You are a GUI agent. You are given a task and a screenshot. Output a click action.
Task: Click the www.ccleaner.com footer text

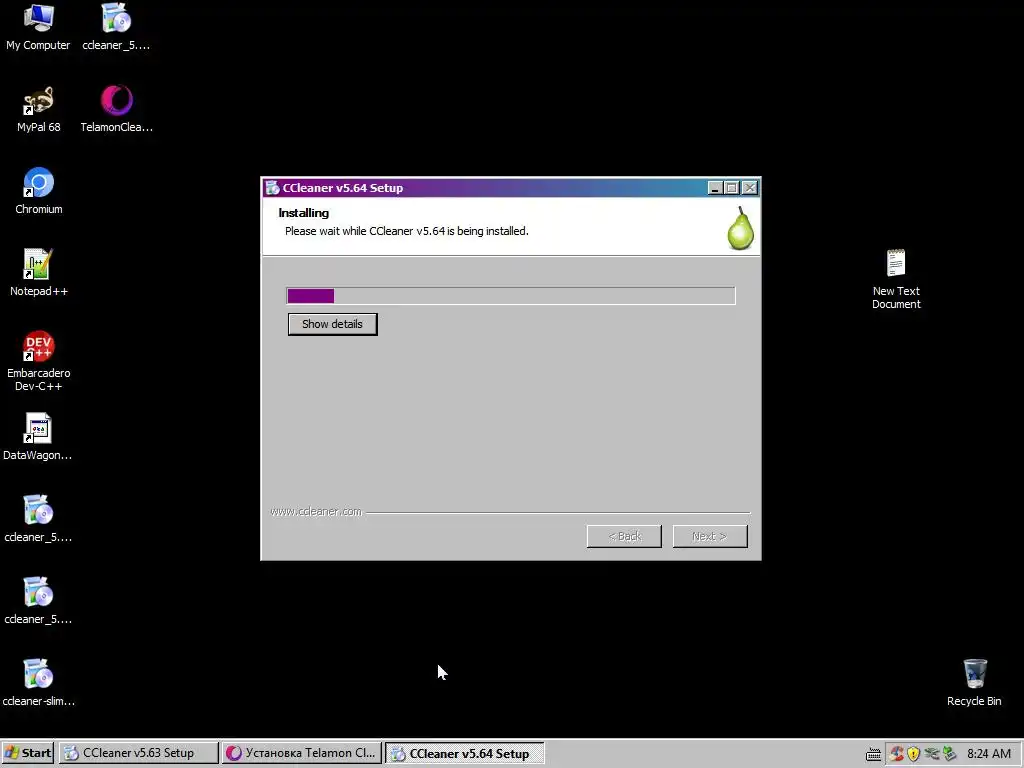316,511
